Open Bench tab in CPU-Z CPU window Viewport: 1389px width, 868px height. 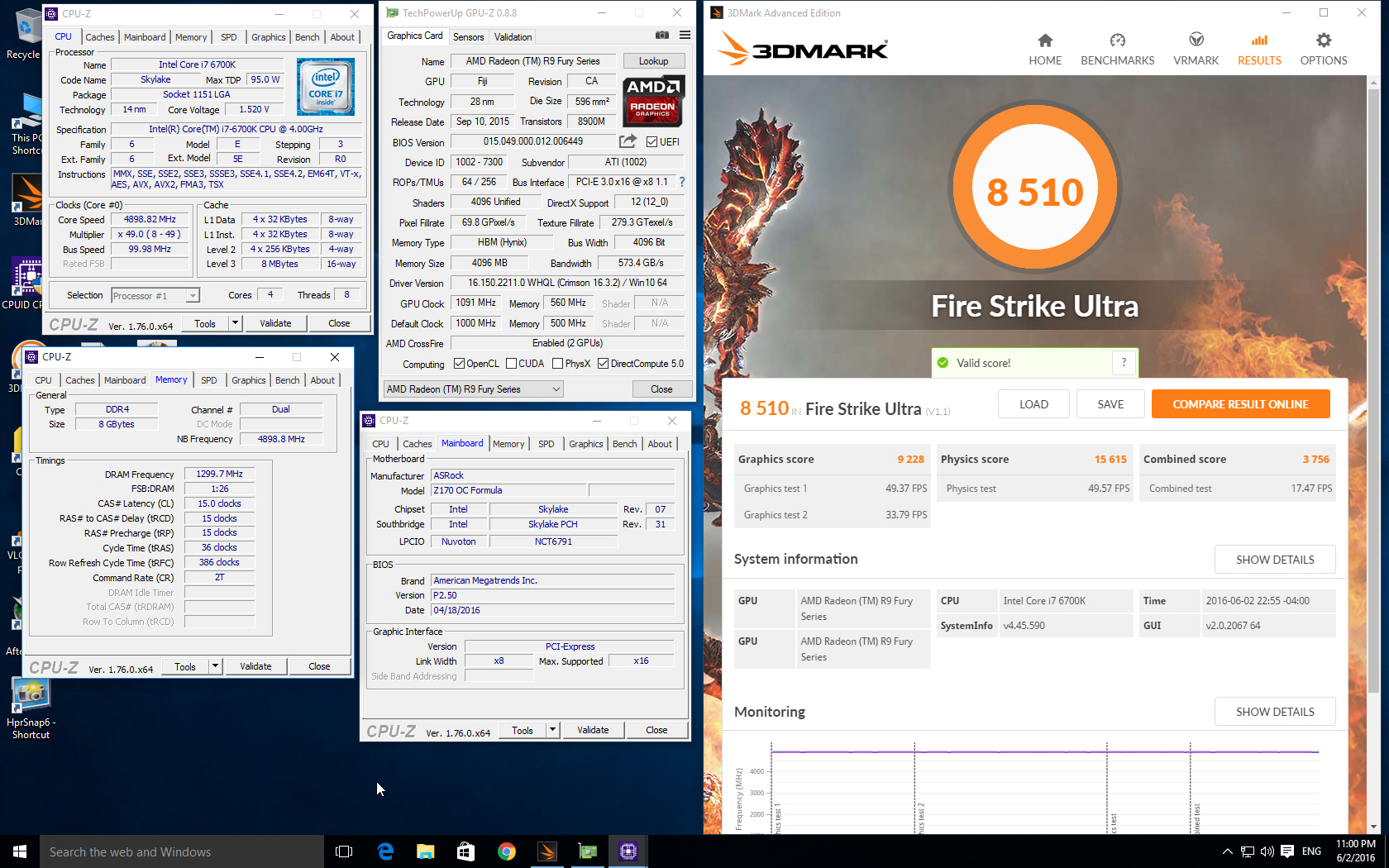[x=307, y=37]
